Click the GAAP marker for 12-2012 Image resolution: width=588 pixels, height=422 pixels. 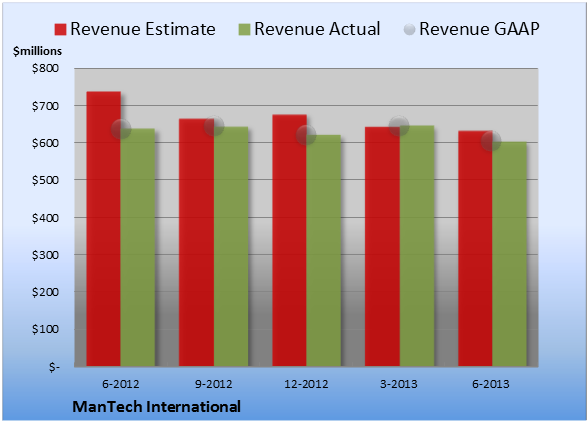pyautogui.click(x=306, y=135)
